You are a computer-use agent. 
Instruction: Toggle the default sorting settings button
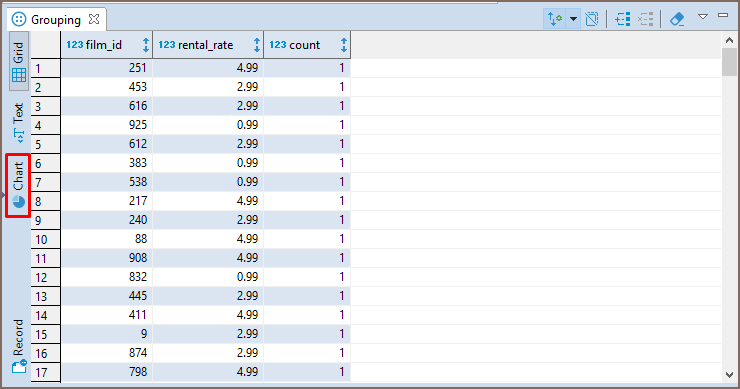tap(555, 19)
